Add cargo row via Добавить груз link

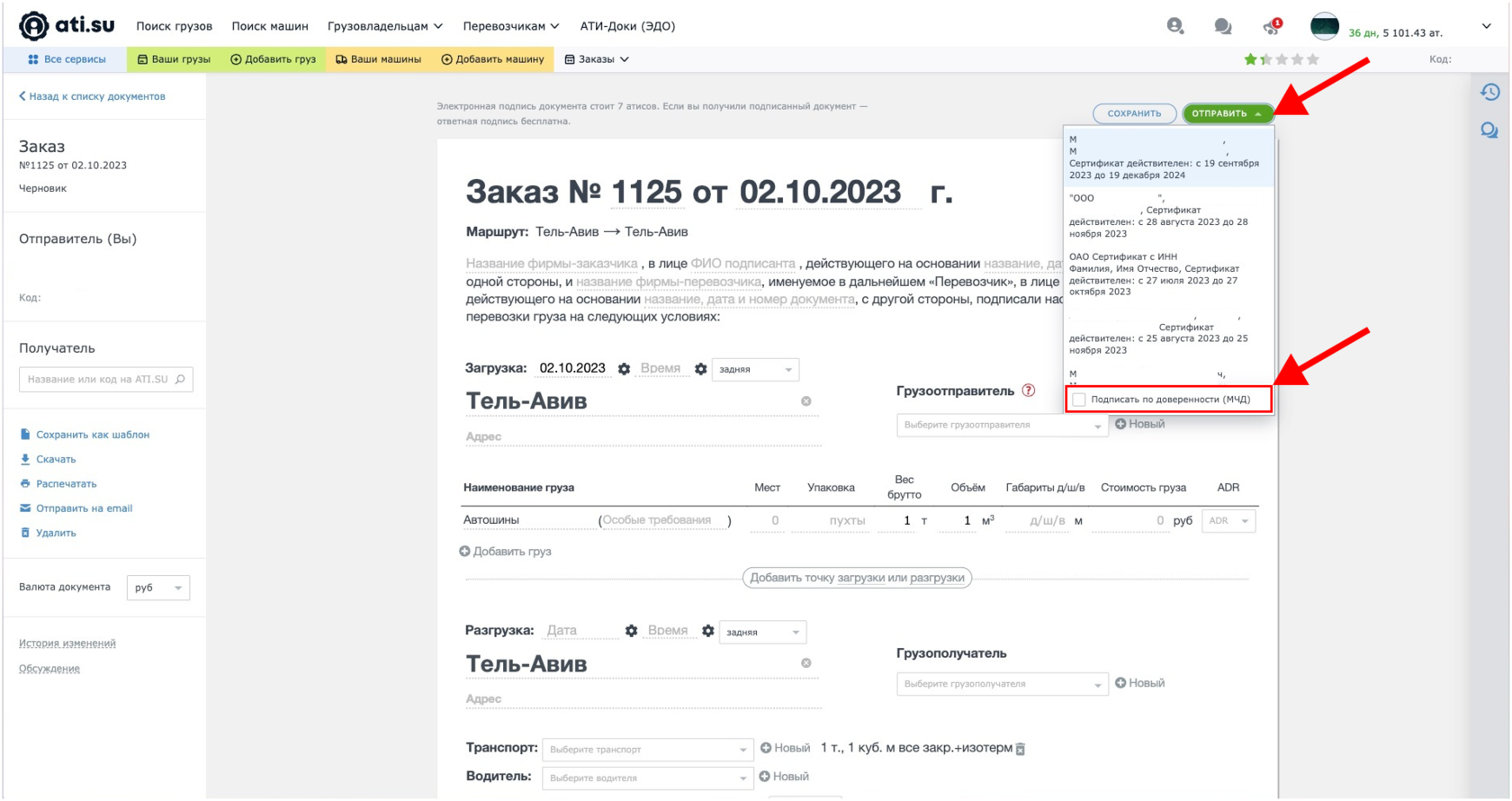point(505,552)
